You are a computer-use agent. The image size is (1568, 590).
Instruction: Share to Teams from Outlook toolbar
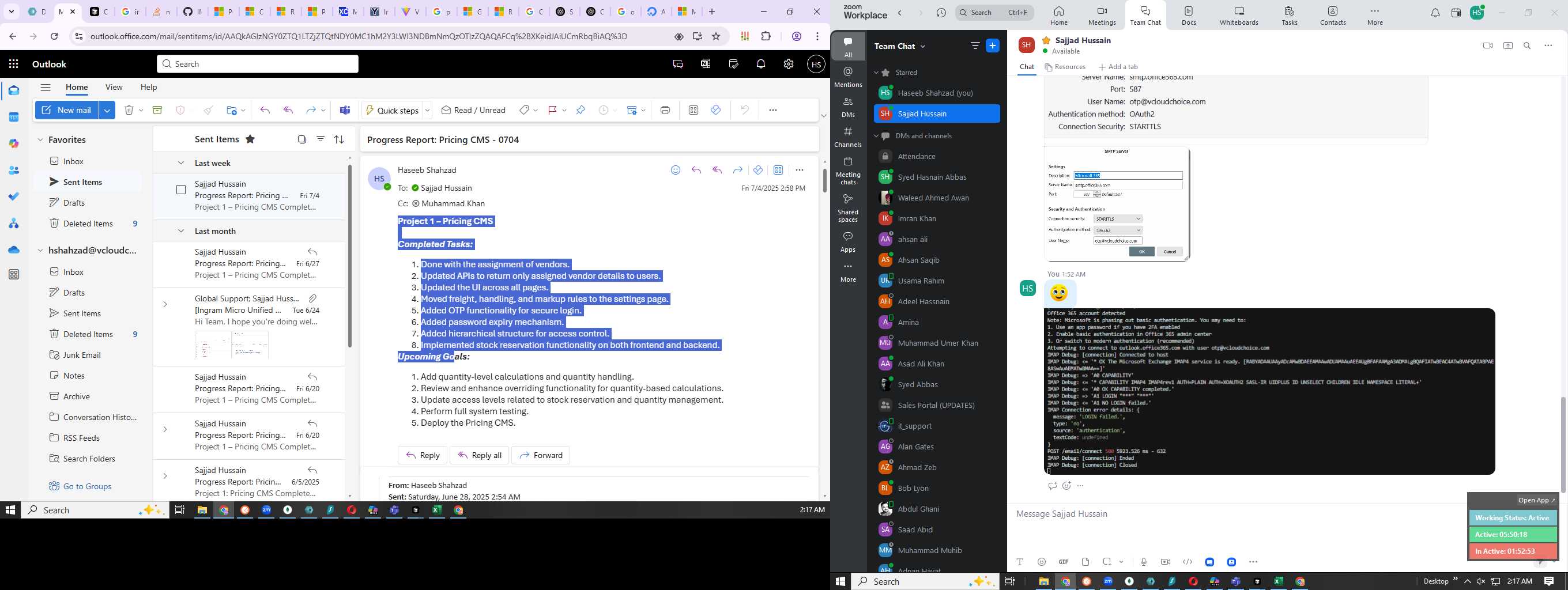pos(345,110)
